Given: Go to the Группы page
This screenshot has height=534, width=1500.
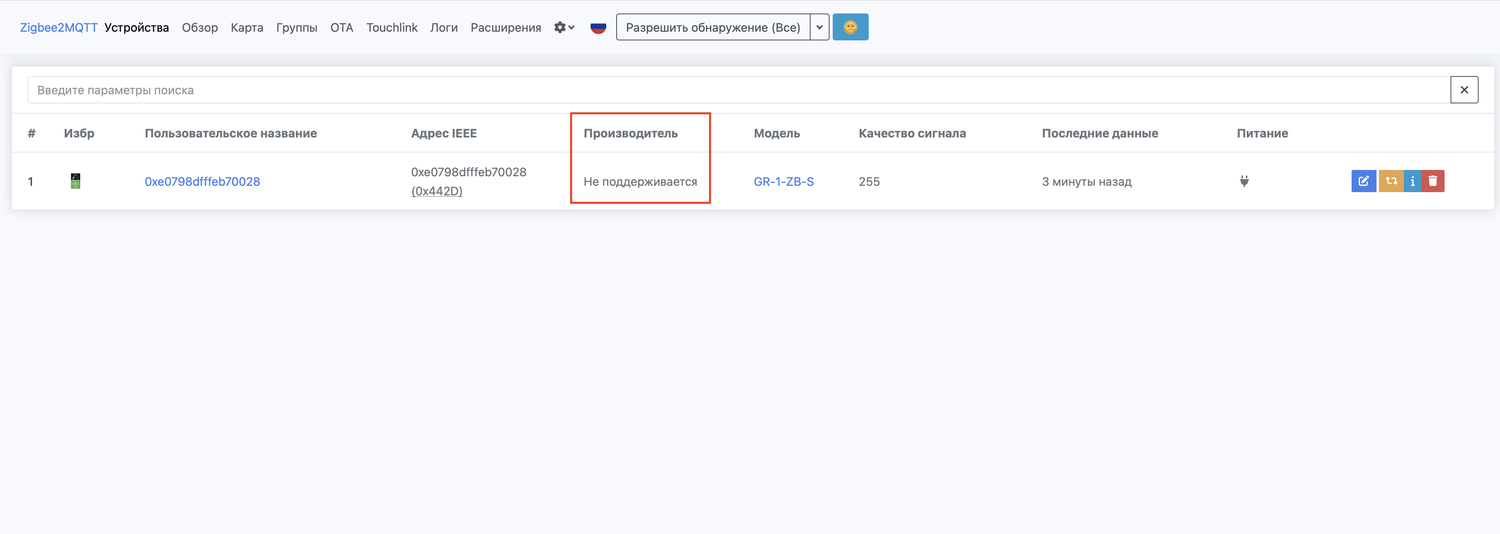Looking at the screenshot, I should pyautogui.click(x=297, y=28).
